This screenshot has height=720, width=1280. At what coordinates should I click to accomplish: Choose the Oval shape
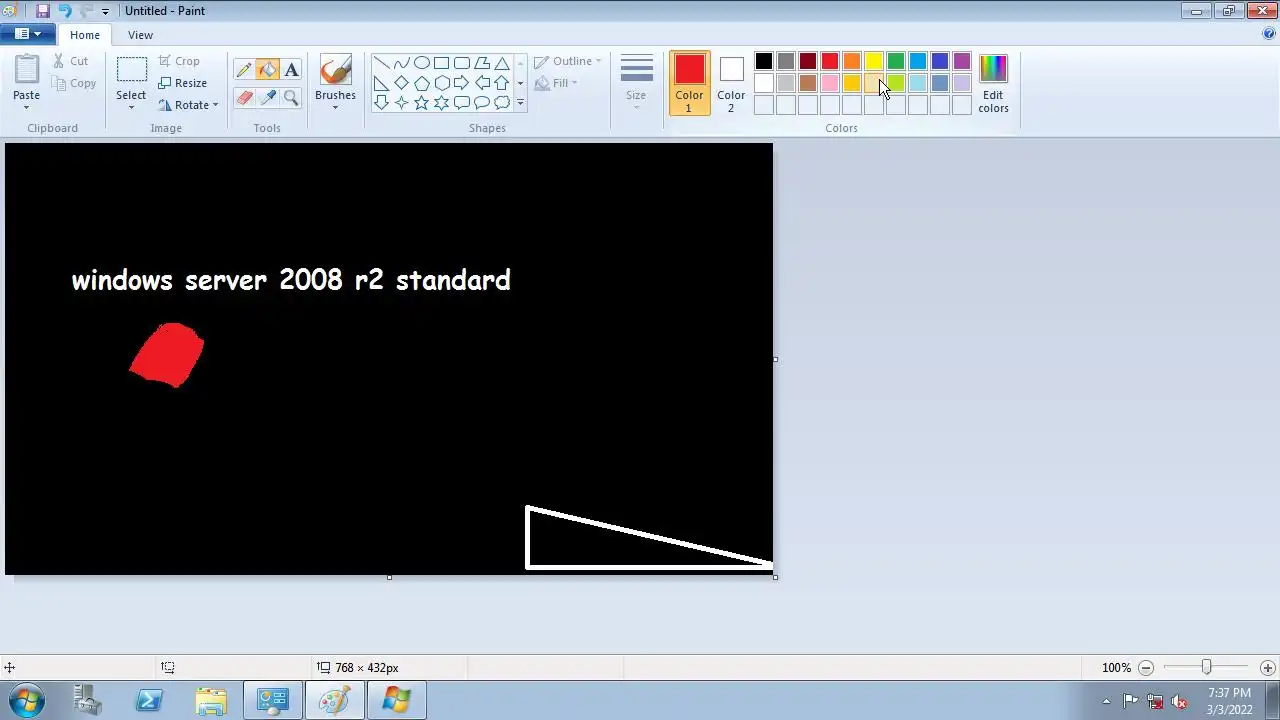pyautogui.click(x=421, y=63)
